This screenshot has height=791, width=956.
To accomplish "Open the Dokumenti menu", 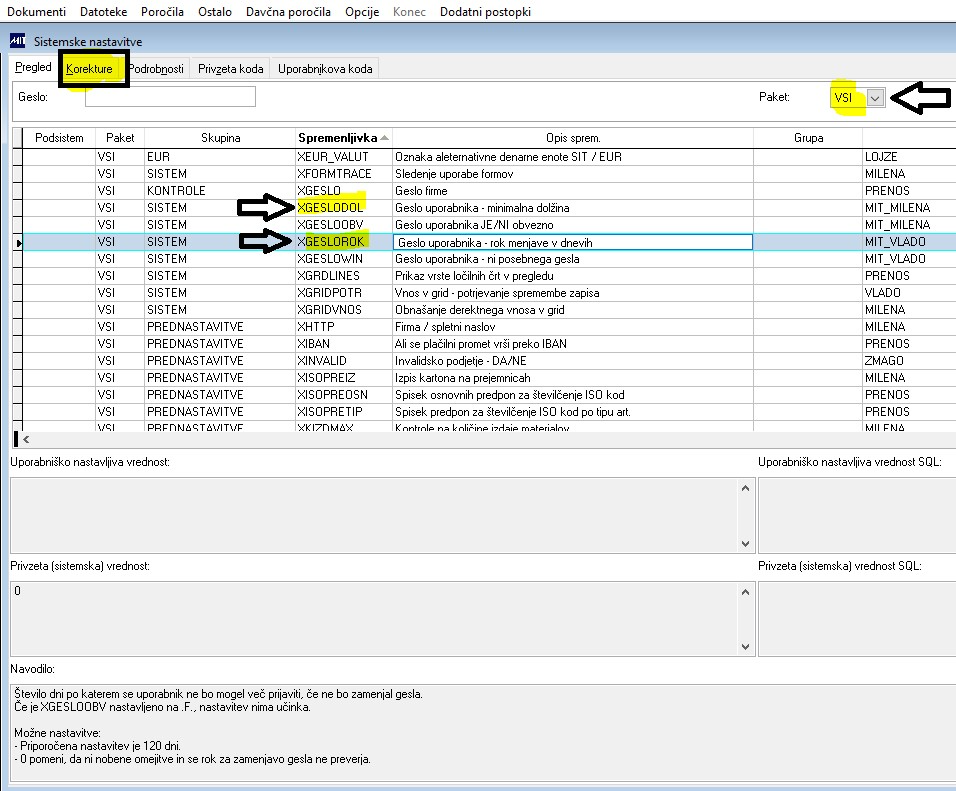I will point(37,12).
